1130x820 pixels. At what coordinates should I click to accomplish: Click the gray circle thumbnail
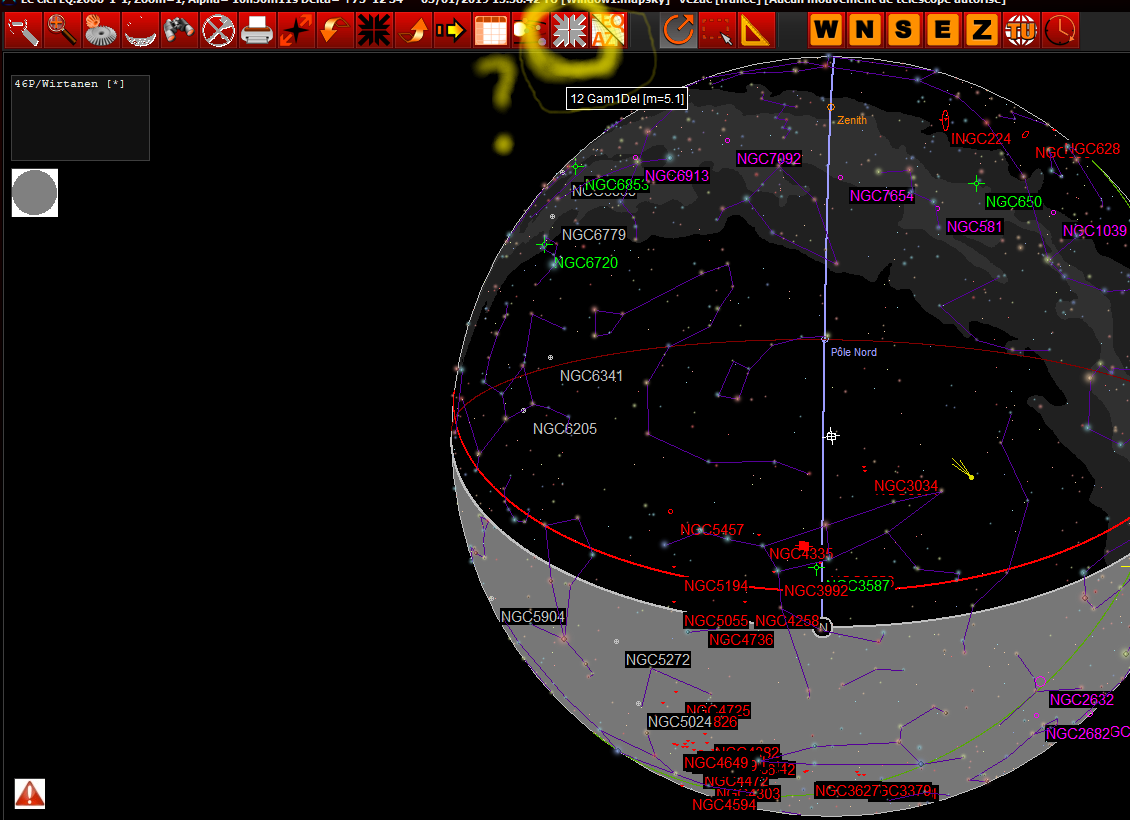coord(35,193)
